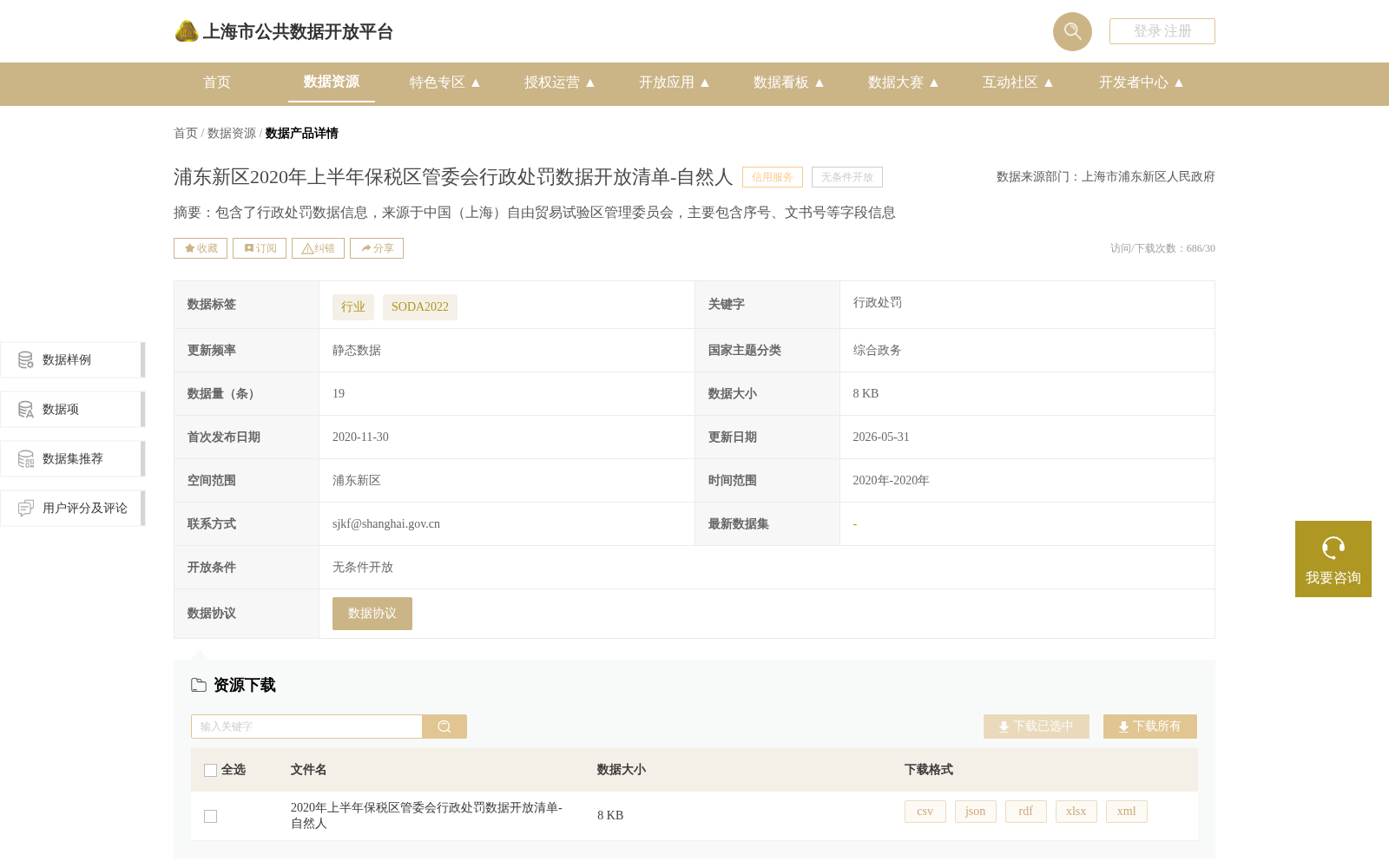Screen dimensions: 1389x868
Task: Click the file search magnifier button
Action: [x=444, y=727]
